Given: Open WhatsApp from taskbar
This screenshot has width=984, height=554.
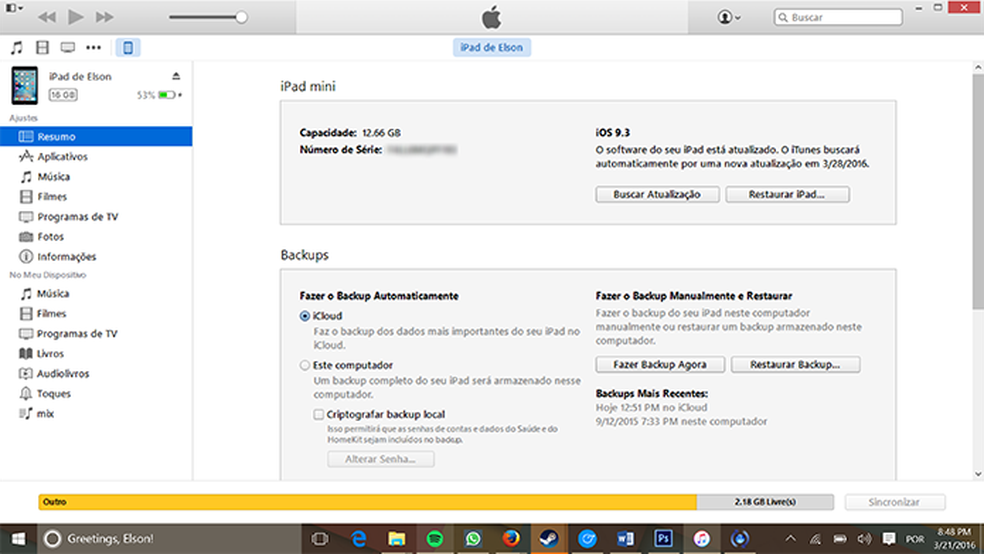Looking at the screenshot, I should tap(473, 538).
